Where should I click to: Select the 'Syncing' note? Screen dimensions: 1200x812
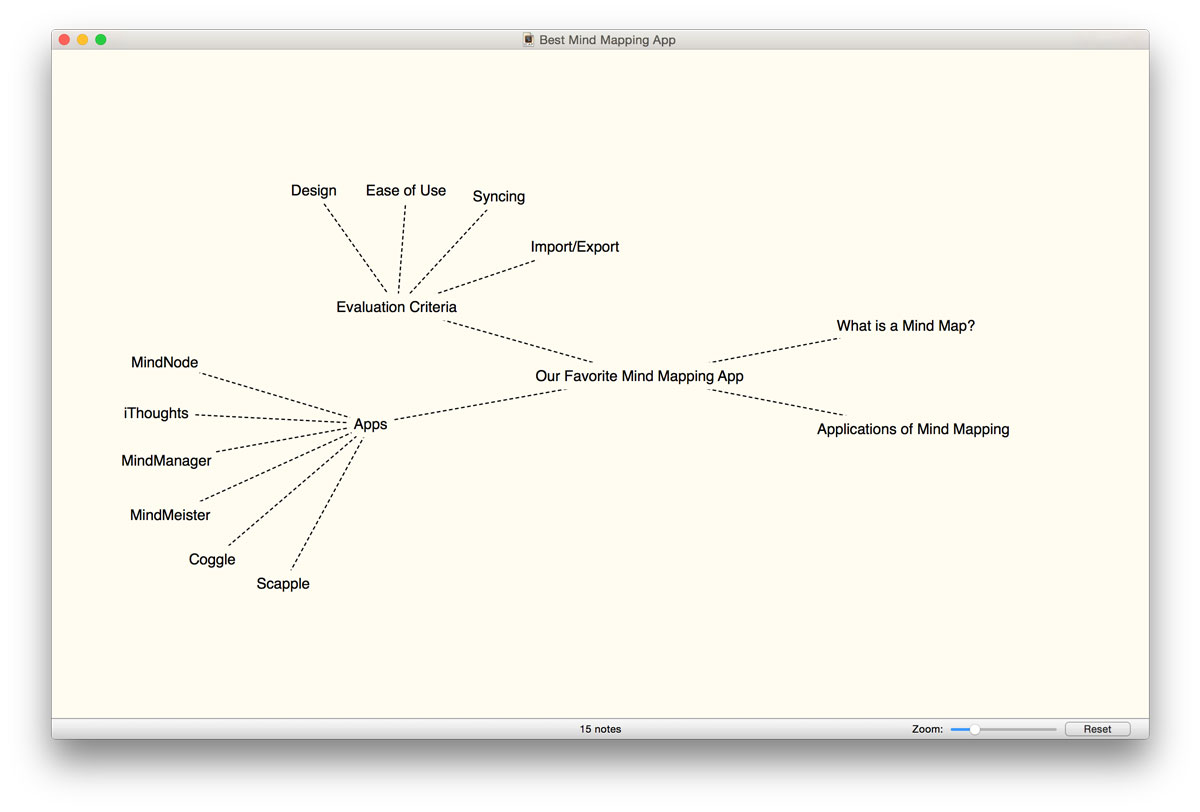[499, 197]
